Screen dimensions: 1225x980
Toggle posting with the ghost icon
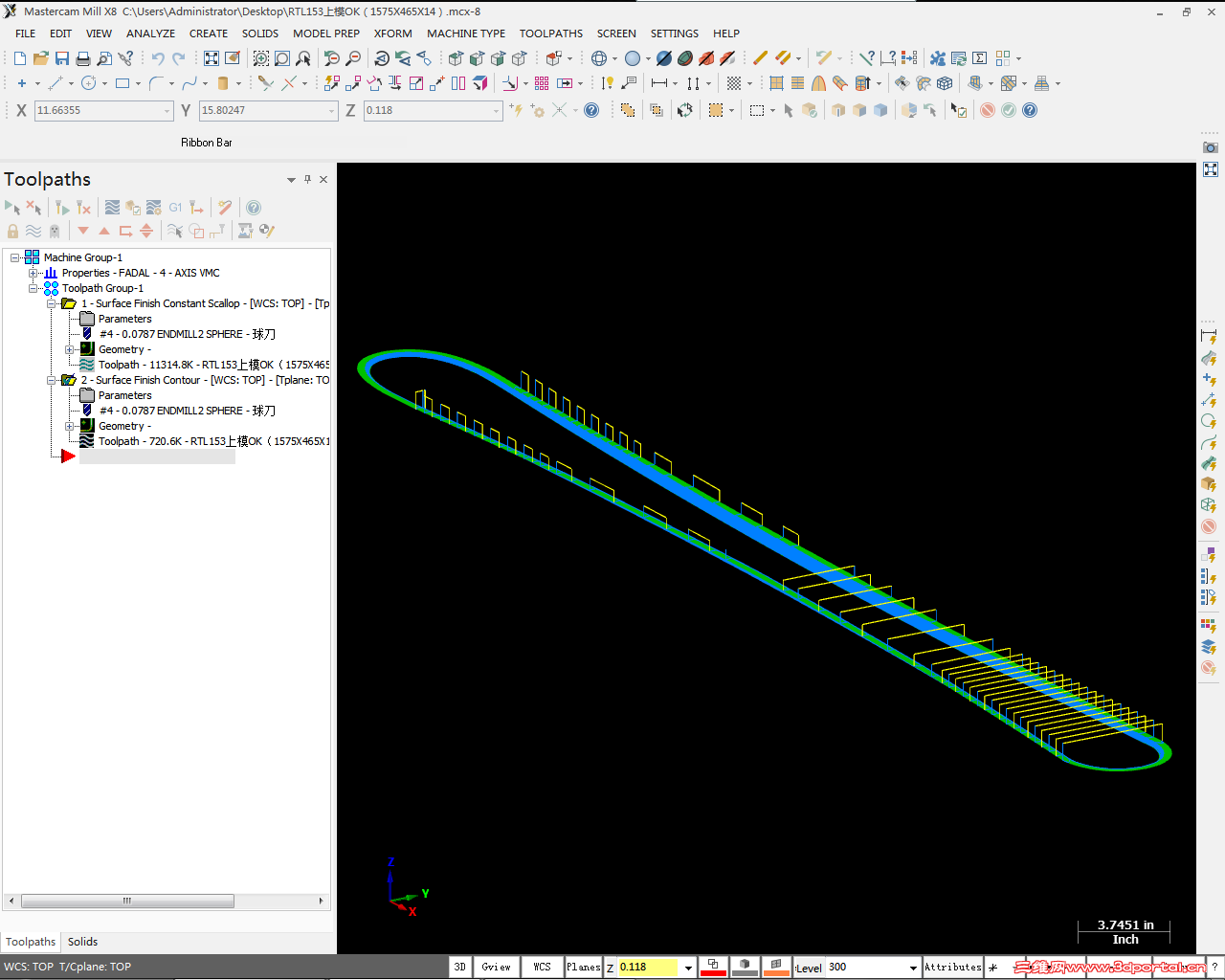tap(55, 231)
